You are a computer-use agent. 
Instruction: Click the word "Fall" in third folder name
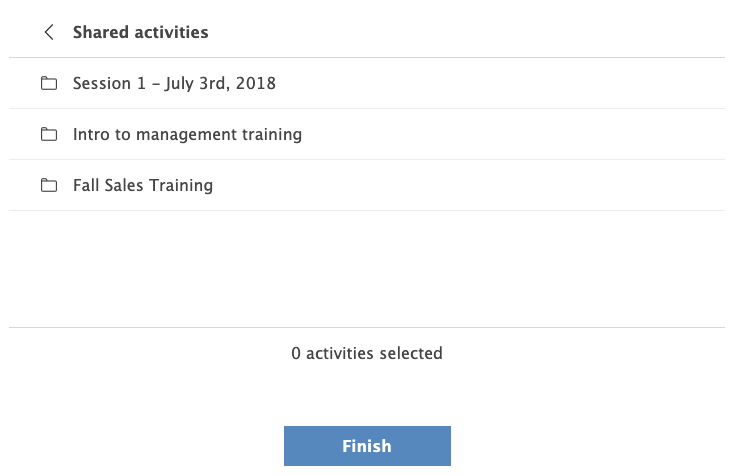coord(86,185)
